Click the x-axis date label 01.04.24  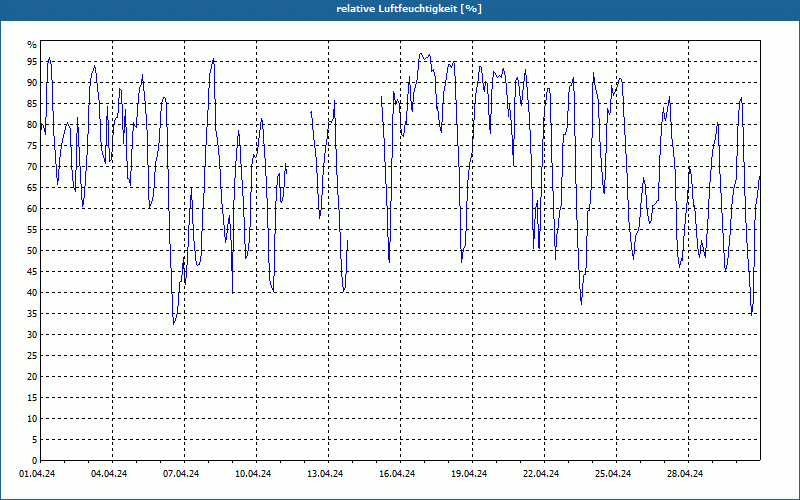tap(37, 474)
